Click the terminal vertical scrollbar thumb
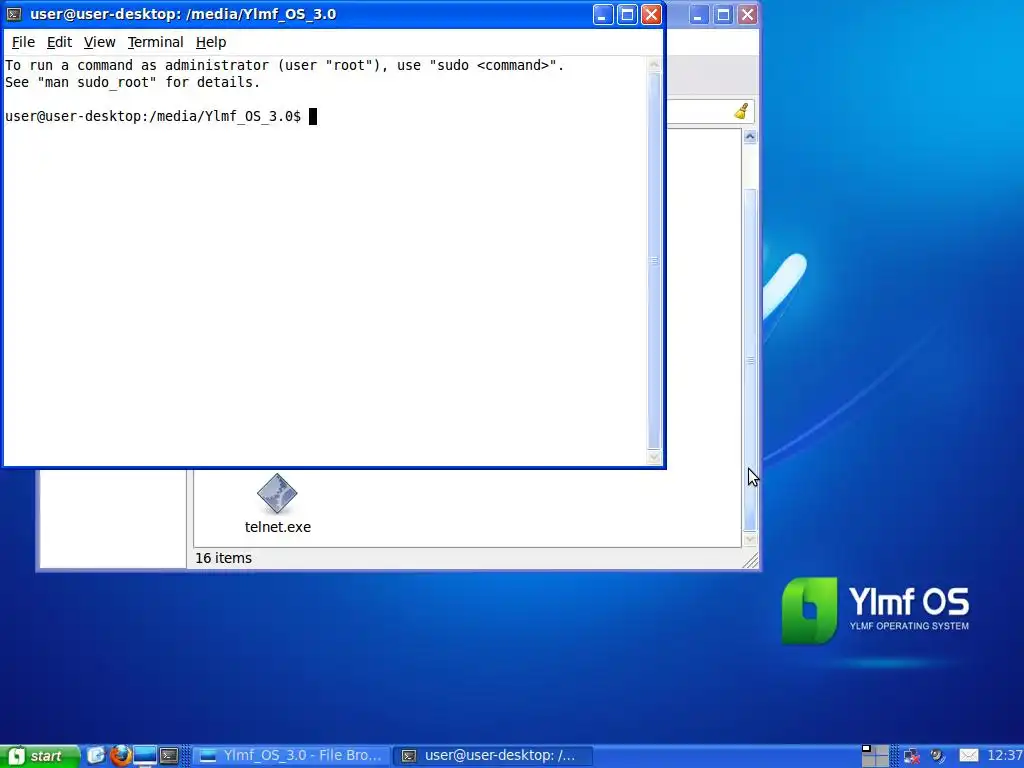This screenshot has width=1024, height=768. tap(654, 261)
